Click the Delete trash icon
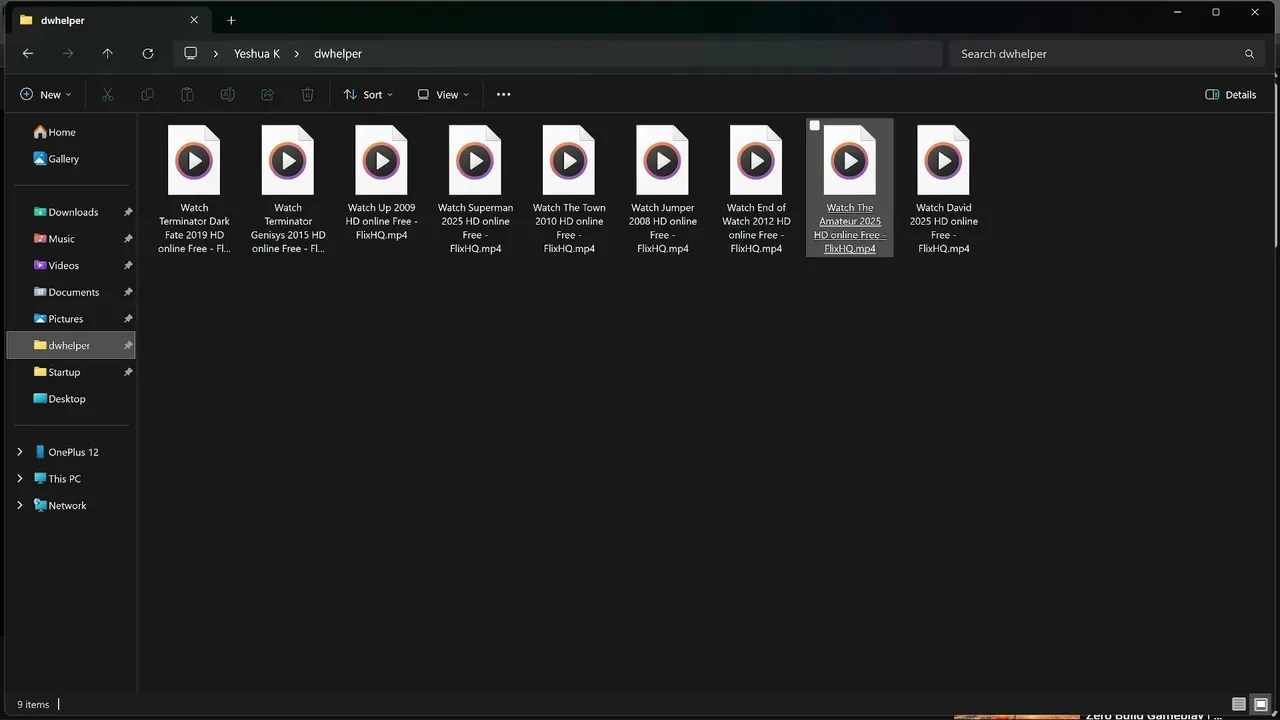Screen dimensions: 1280x720 307,94
